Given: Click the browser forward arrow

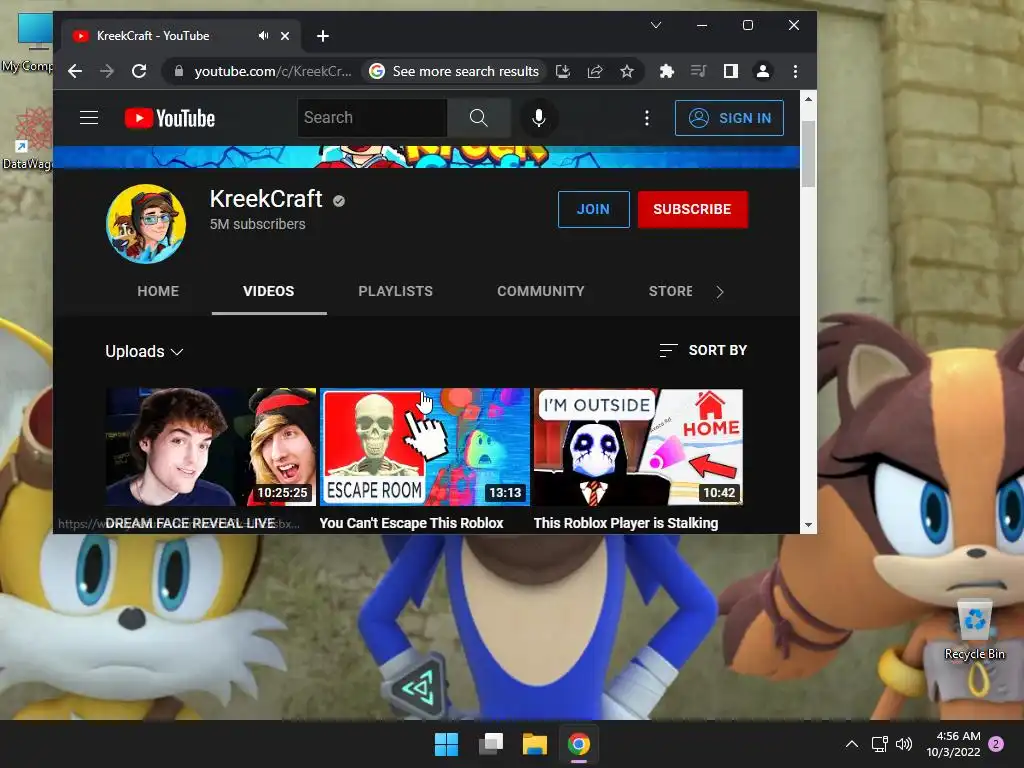Looking at the screenshot, I should click(107, 71).
